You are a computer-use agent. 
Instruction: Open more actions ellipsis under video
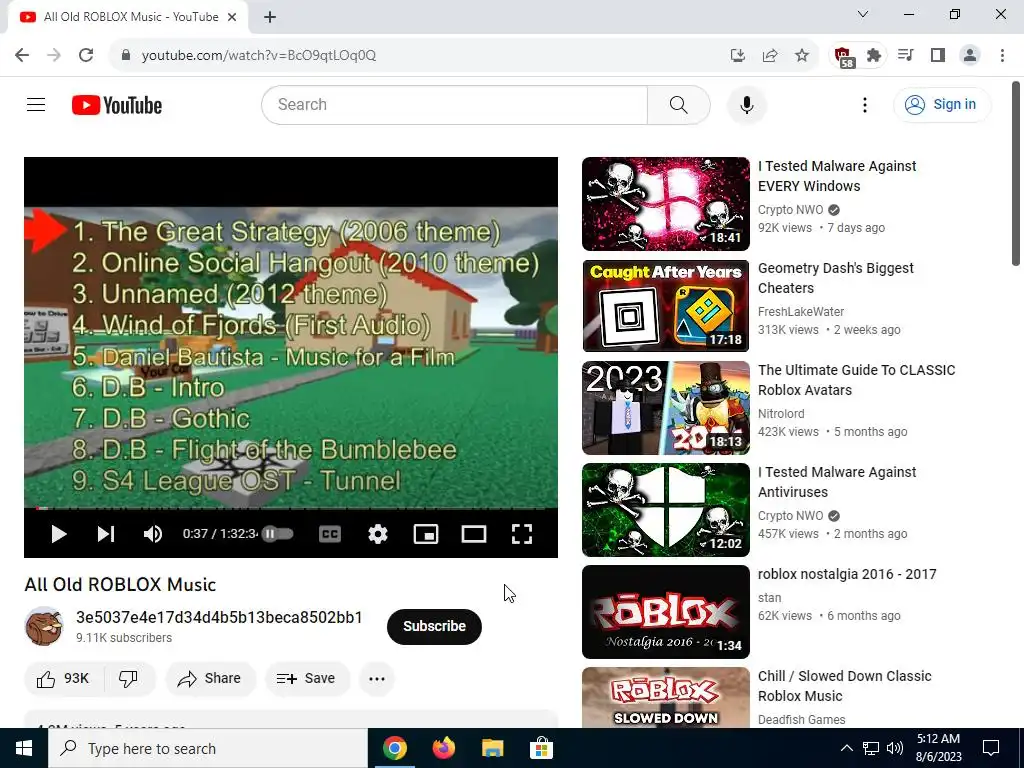(377, 679)
